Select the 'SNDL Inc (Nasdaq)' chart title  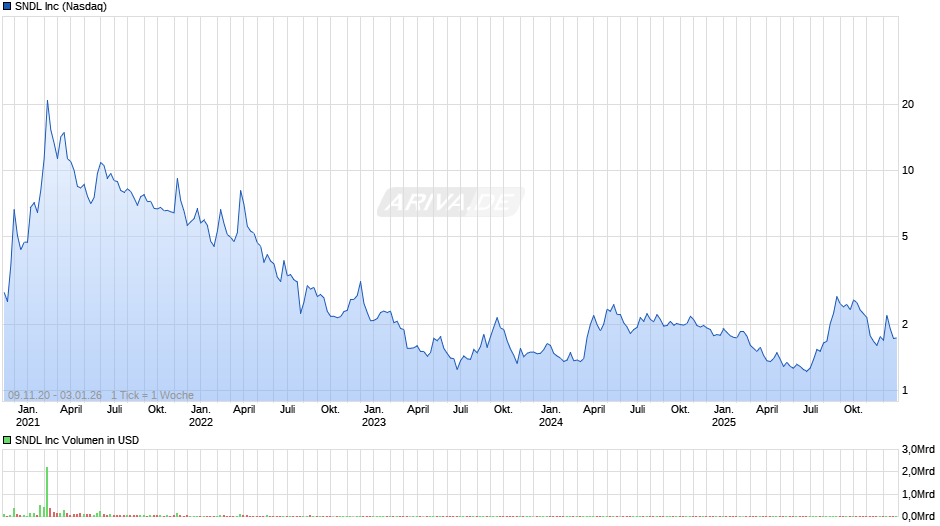[61, 7]
